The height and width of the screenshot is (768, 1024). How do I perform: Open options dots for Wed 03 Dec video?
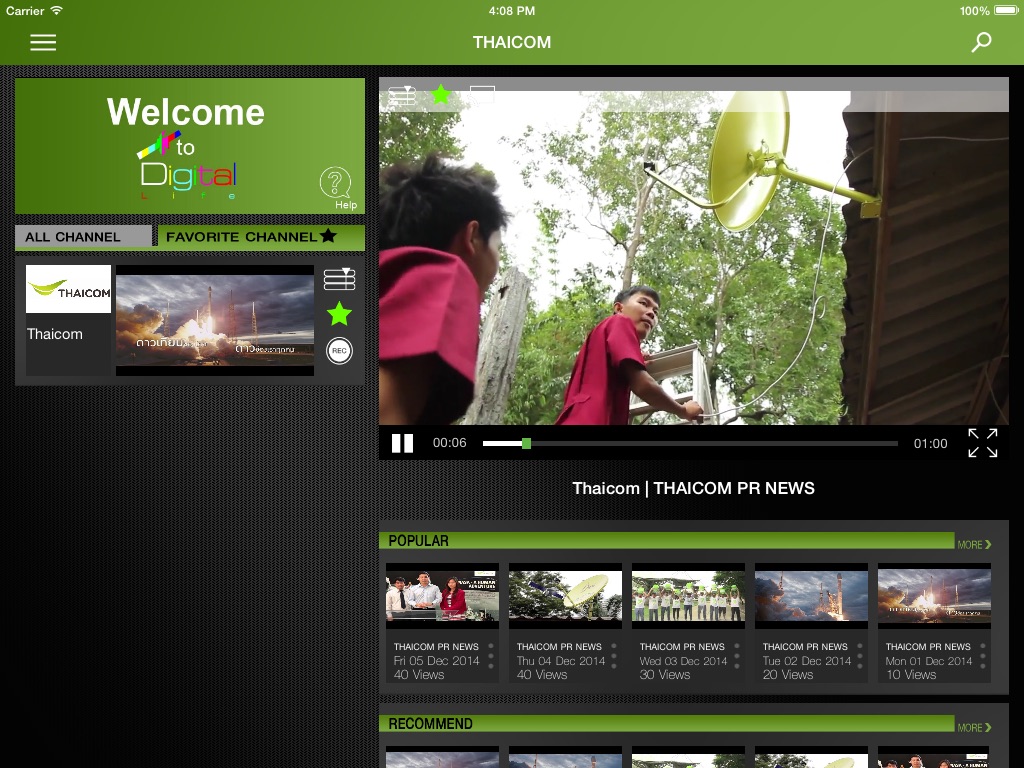737,656
